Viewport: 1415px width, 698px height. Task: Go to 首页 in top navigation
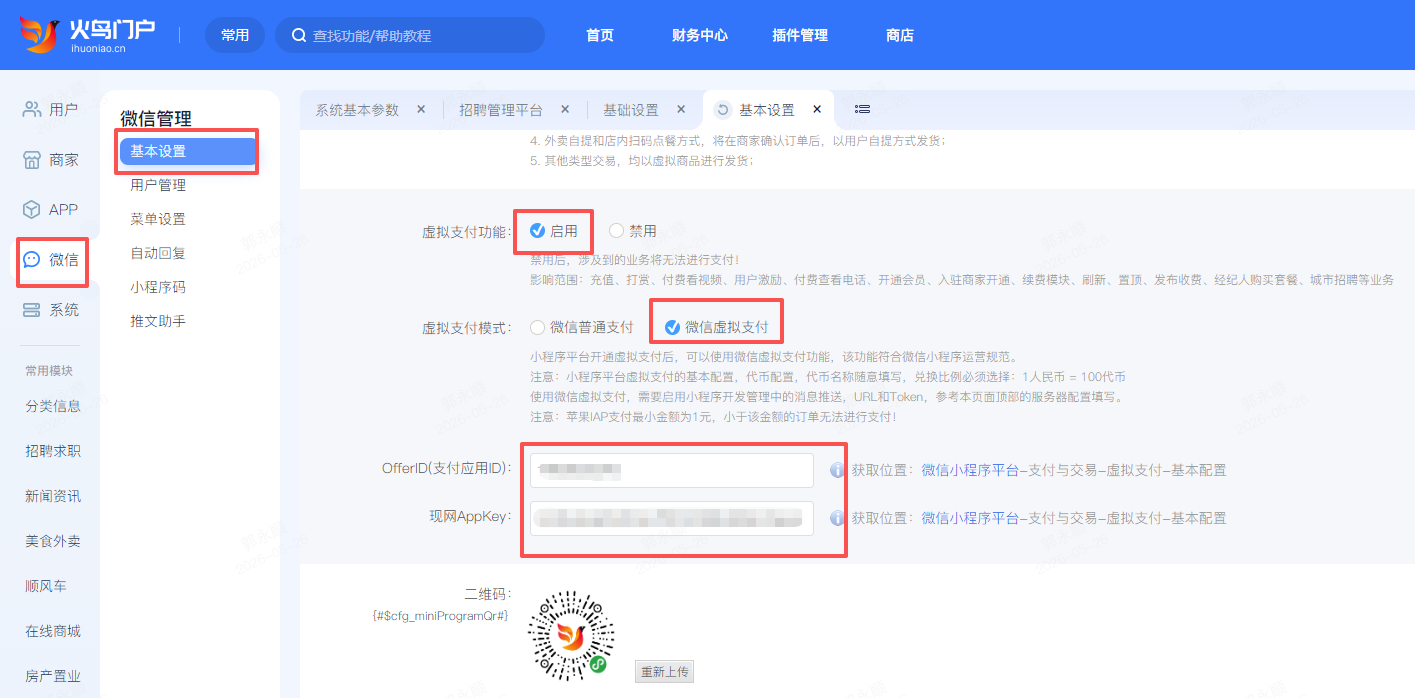coord(600,35)
